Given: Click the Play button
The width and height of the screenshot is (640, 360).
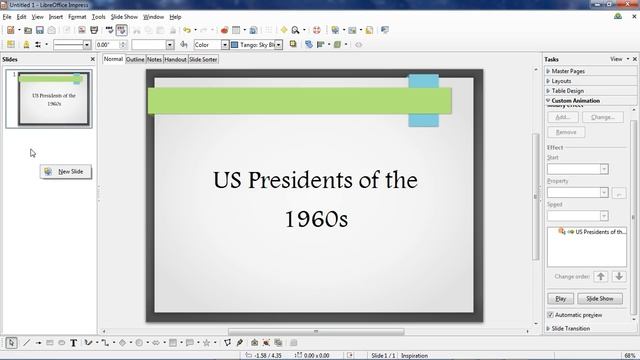Looking at the screenshot, I should pos(560,299).
